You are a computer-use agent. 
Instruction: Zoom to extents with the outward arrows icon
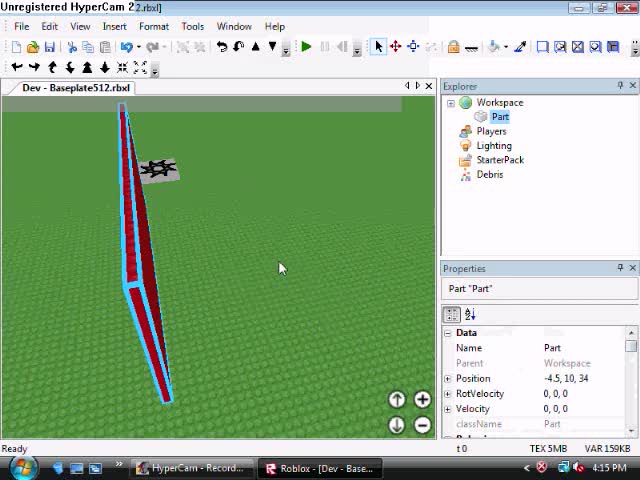click(140, 67)
